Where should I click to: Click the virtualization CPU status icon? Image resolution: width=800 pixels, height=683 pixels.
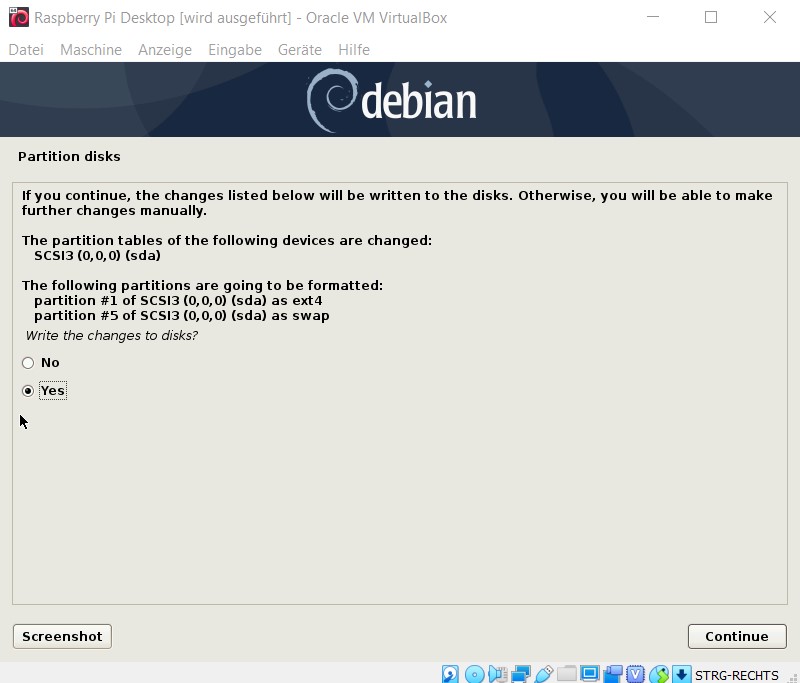click(636, 674)
